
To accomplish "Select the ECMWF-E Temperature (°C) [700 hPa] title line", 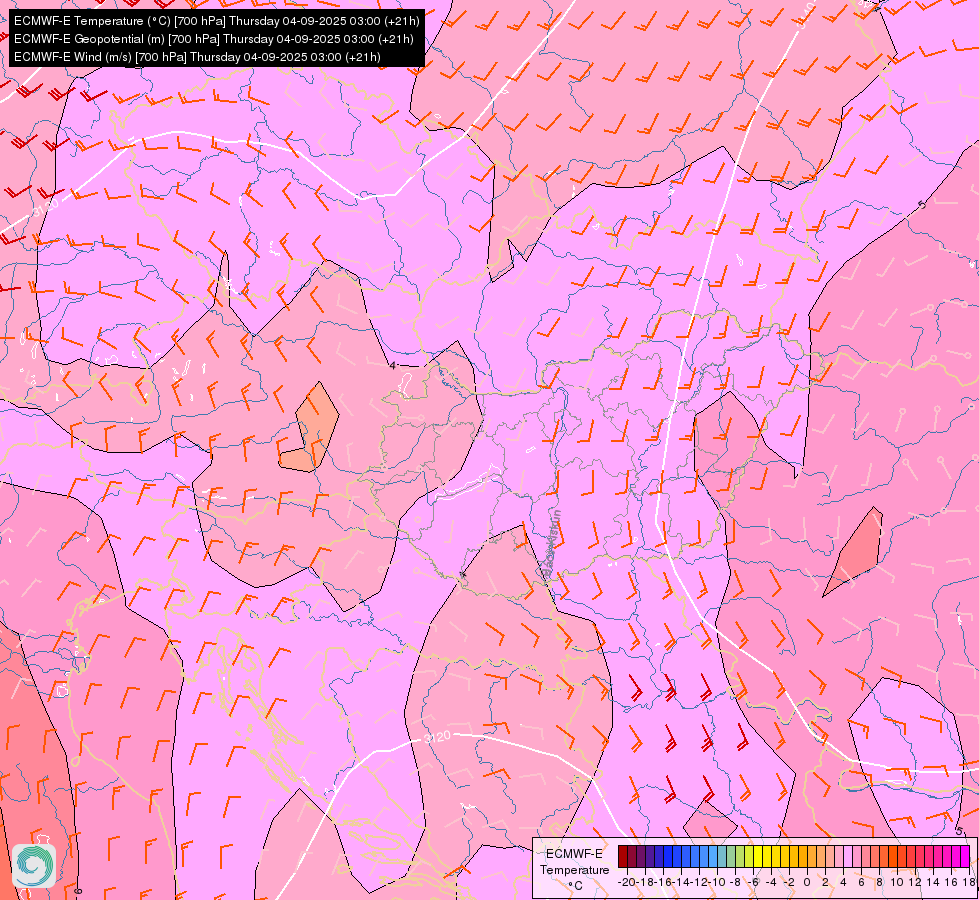I will pos(217,21).
